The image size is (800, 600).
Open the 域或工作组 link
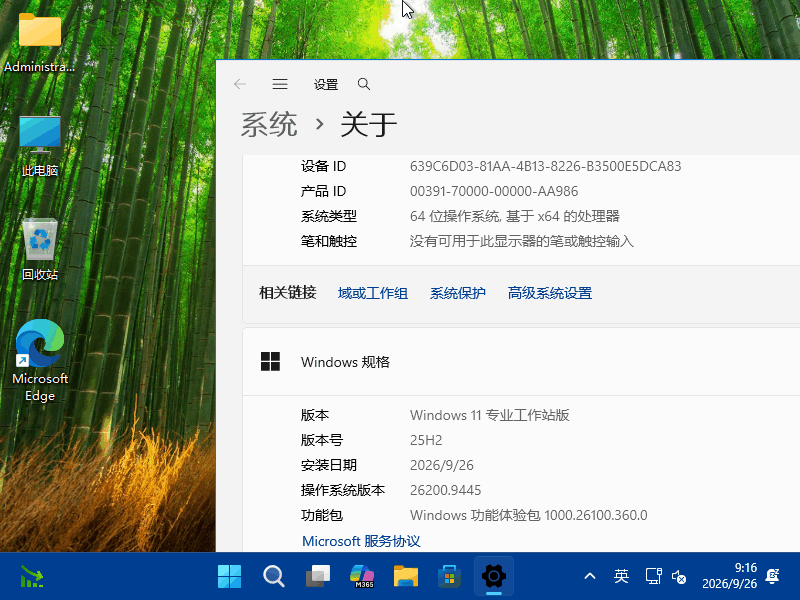pyautogui.click(x=372, y=293)
